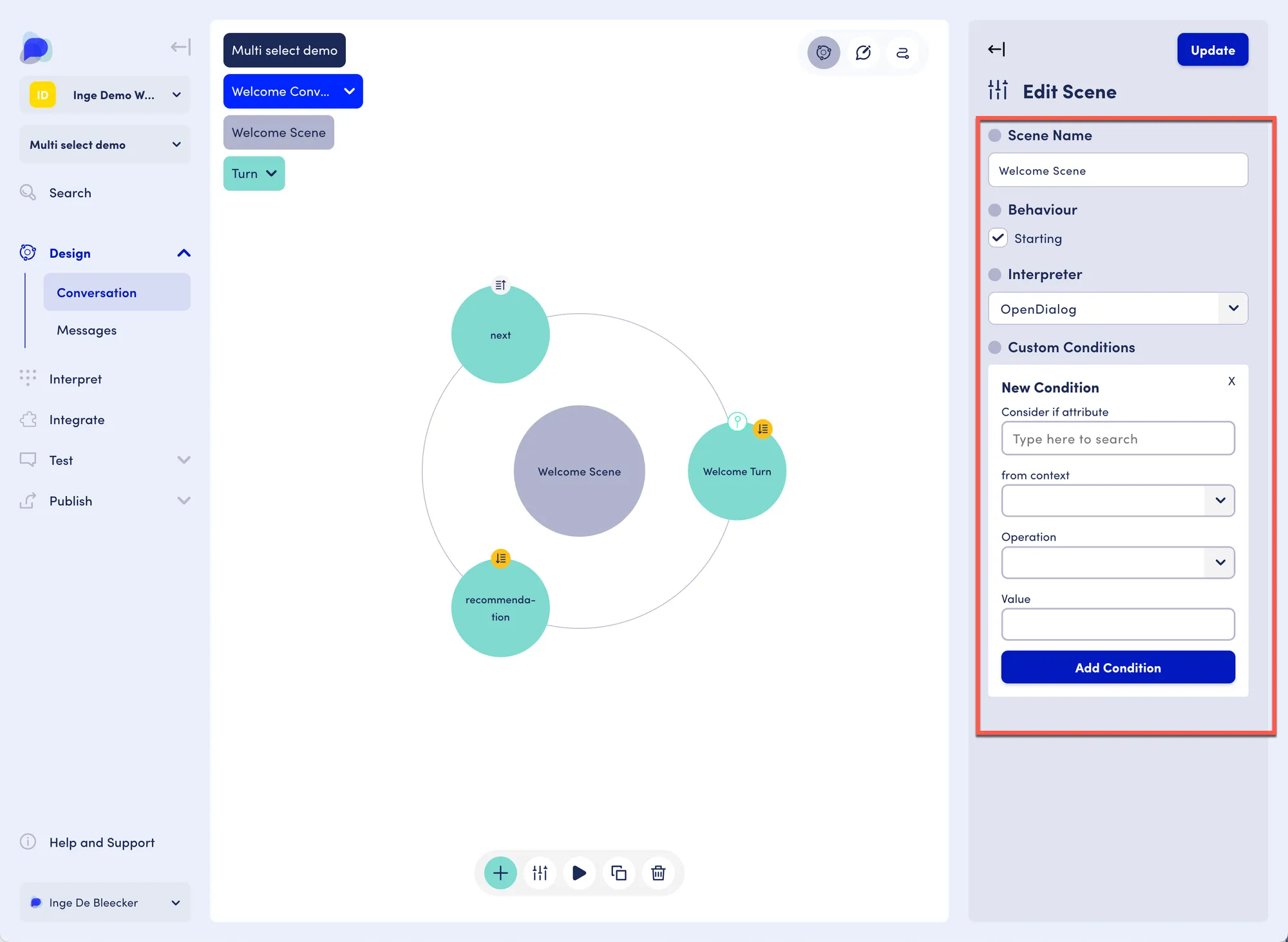Screen dimensions: 1288x942
Task: Click the Design section icon
Action: [x=28, y=253]
